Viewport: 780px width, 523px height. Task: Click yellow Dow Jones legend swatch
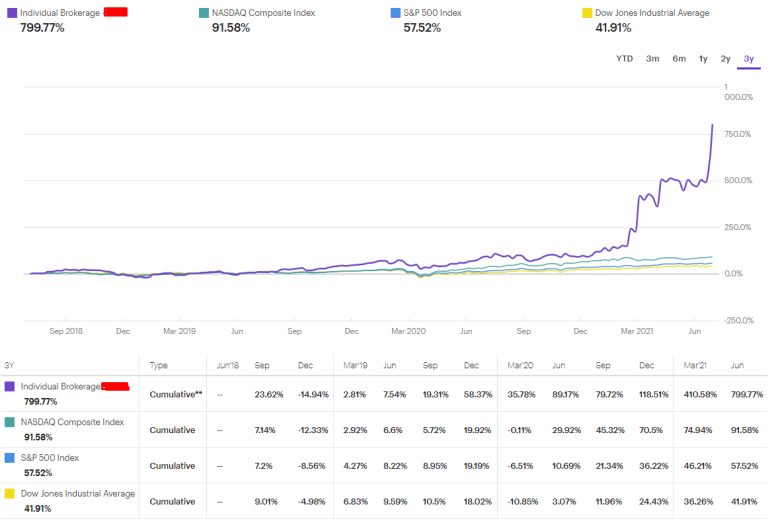tap(587, 13)
